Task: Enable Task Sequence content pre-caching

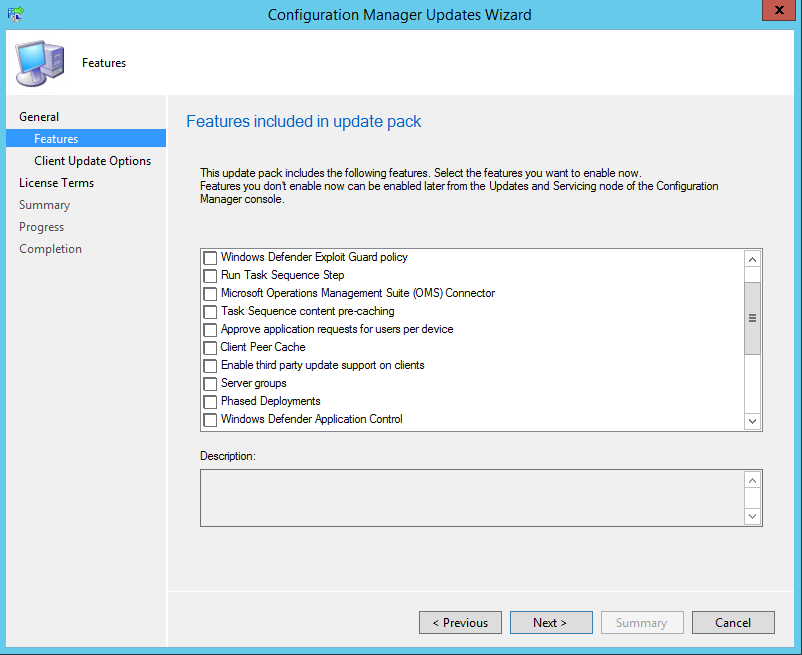Action: (x=210, y=312)
